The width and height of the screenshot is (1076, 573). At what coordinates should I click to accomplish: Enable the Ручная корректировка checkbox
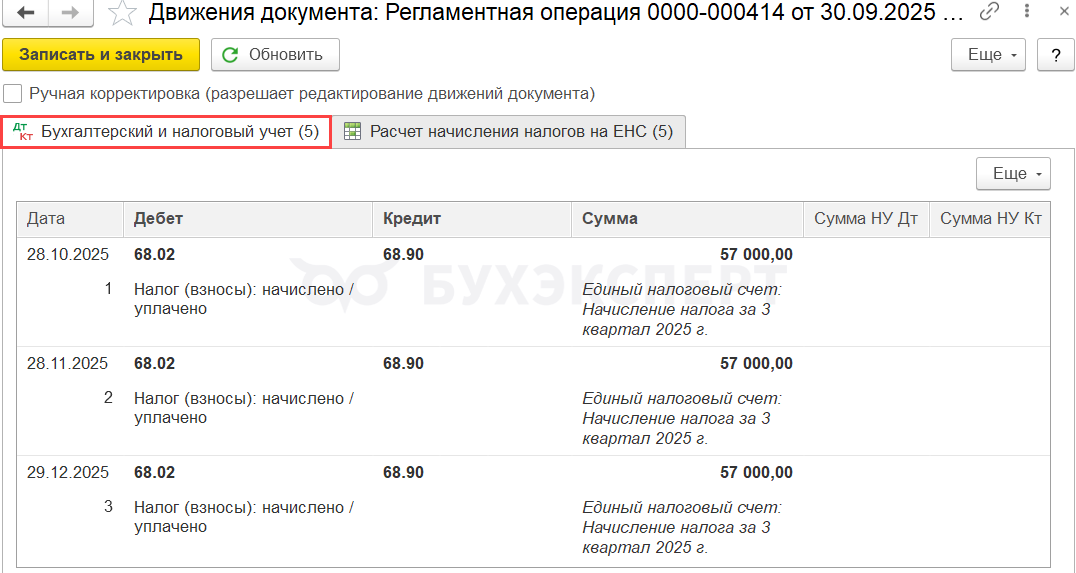[x=14, y=94]
